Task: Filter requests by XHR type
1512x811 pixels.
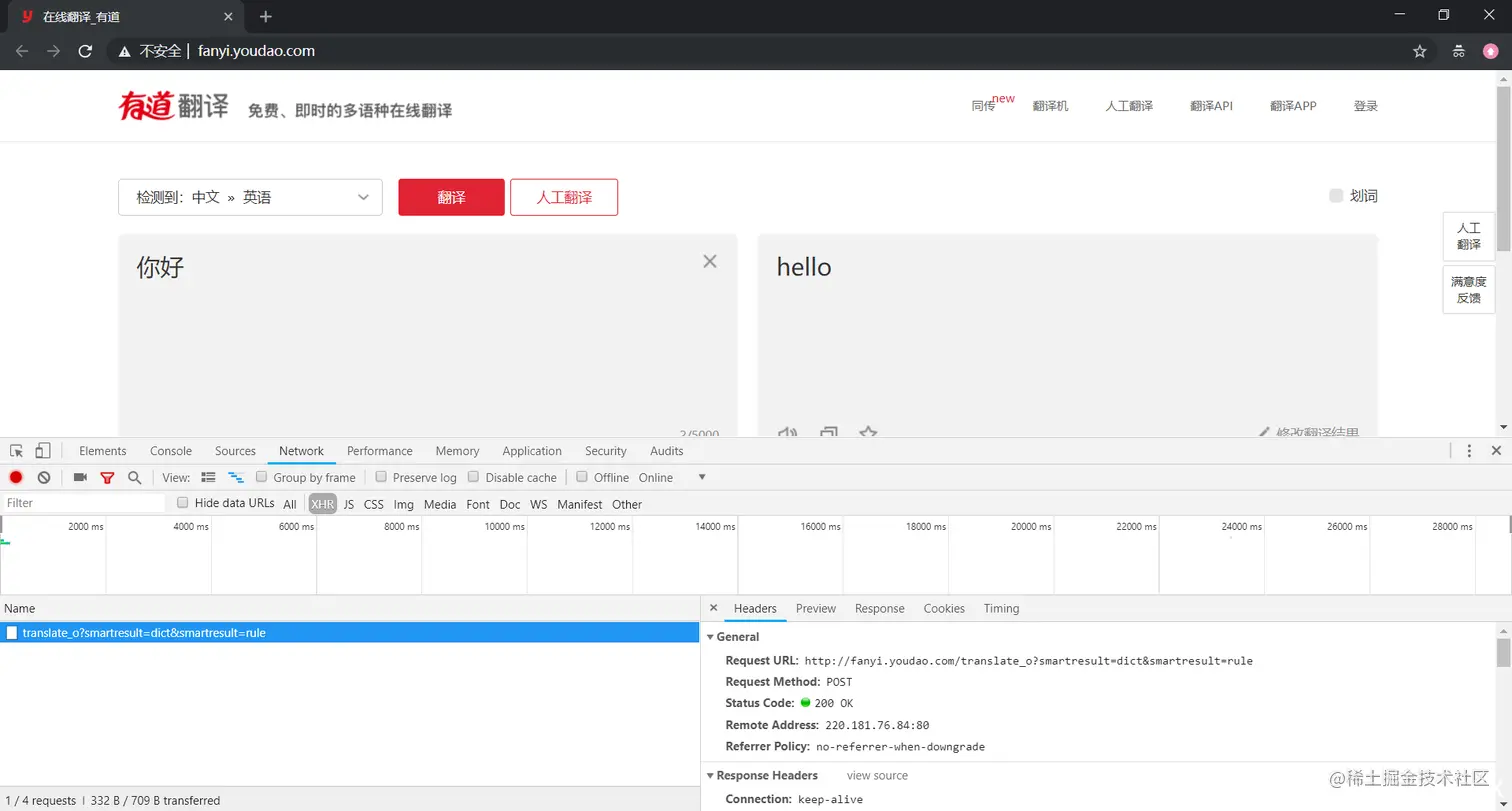Action: [x=322, y=504]
